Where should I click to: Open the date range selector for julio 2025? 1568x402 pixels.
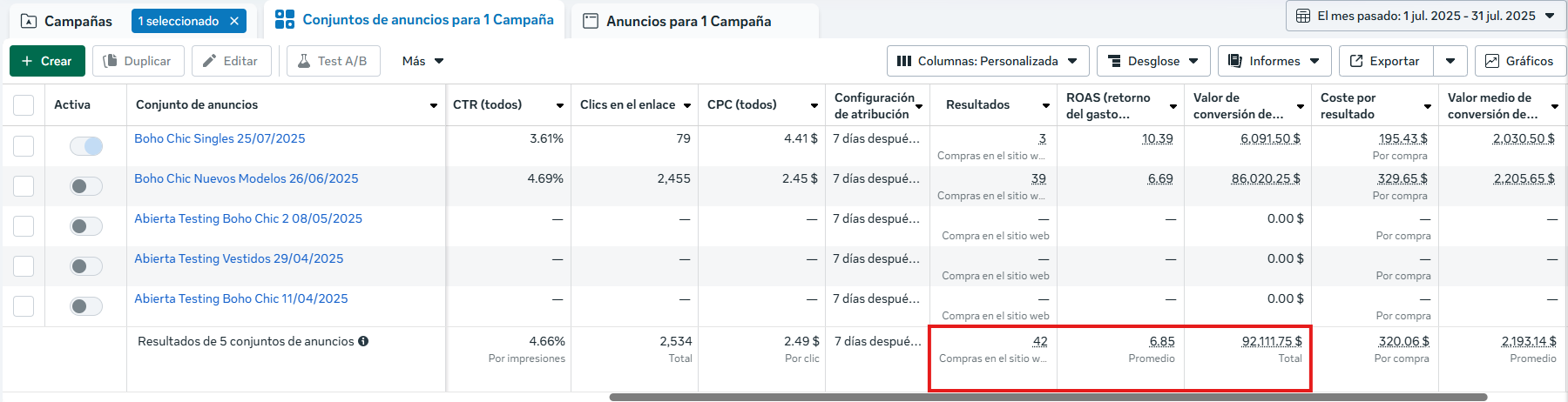(1426, 16)
